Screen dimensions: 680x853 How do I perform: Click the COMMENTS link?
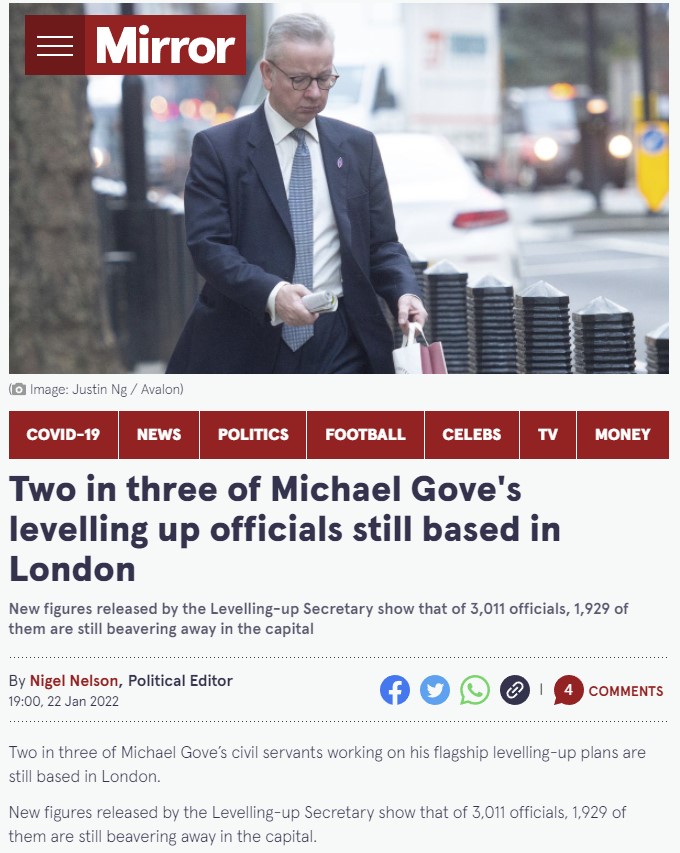pos(626,691)
